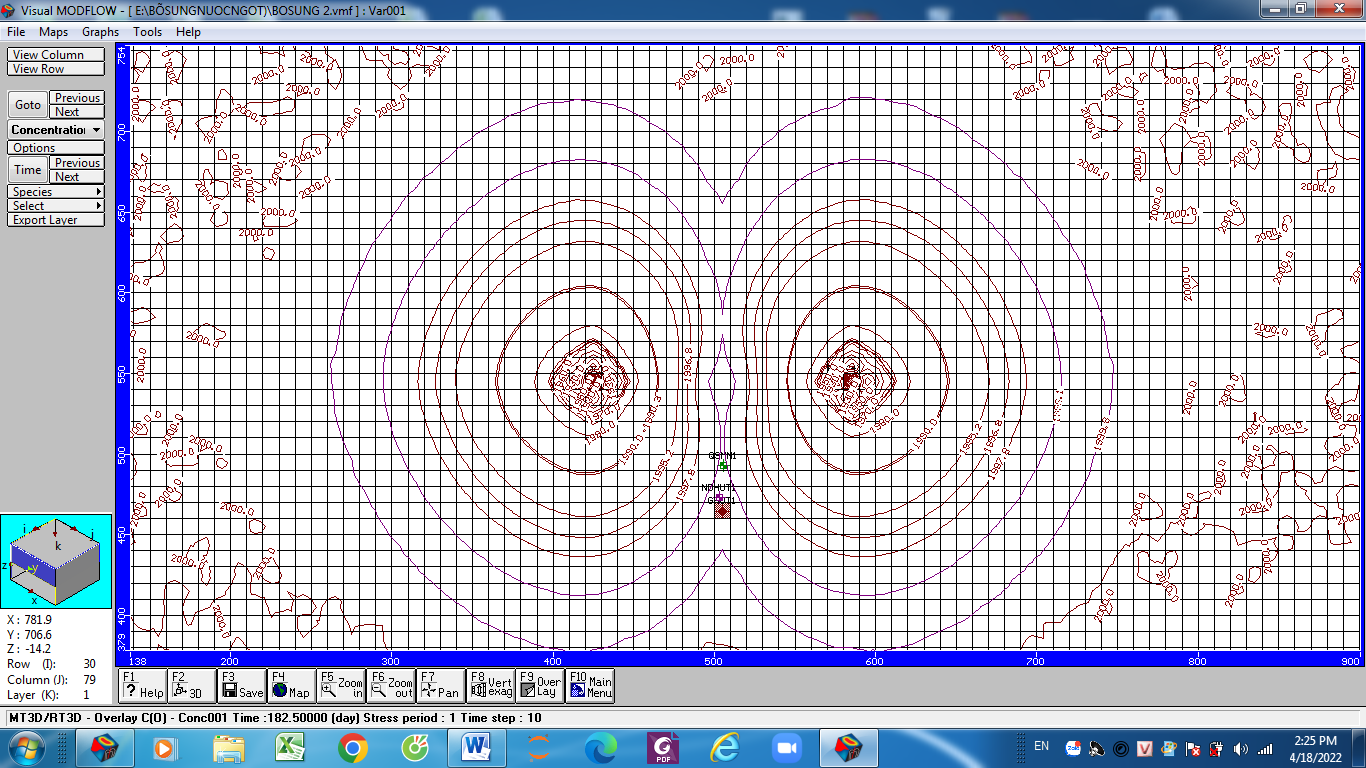
Task: Expand the Select submenu
Action: point(55,206)
